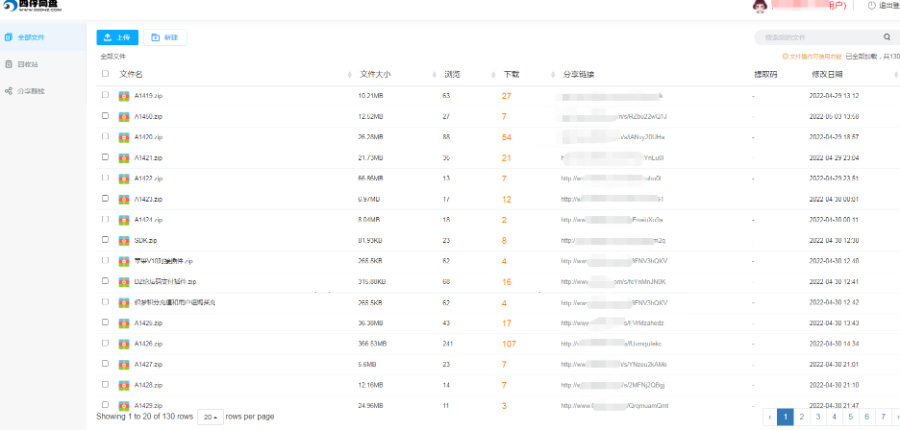Click the zip icon for A1419.zip
Image resolution: width=900 pixels, height=430 pixels.
pos(124,96)
